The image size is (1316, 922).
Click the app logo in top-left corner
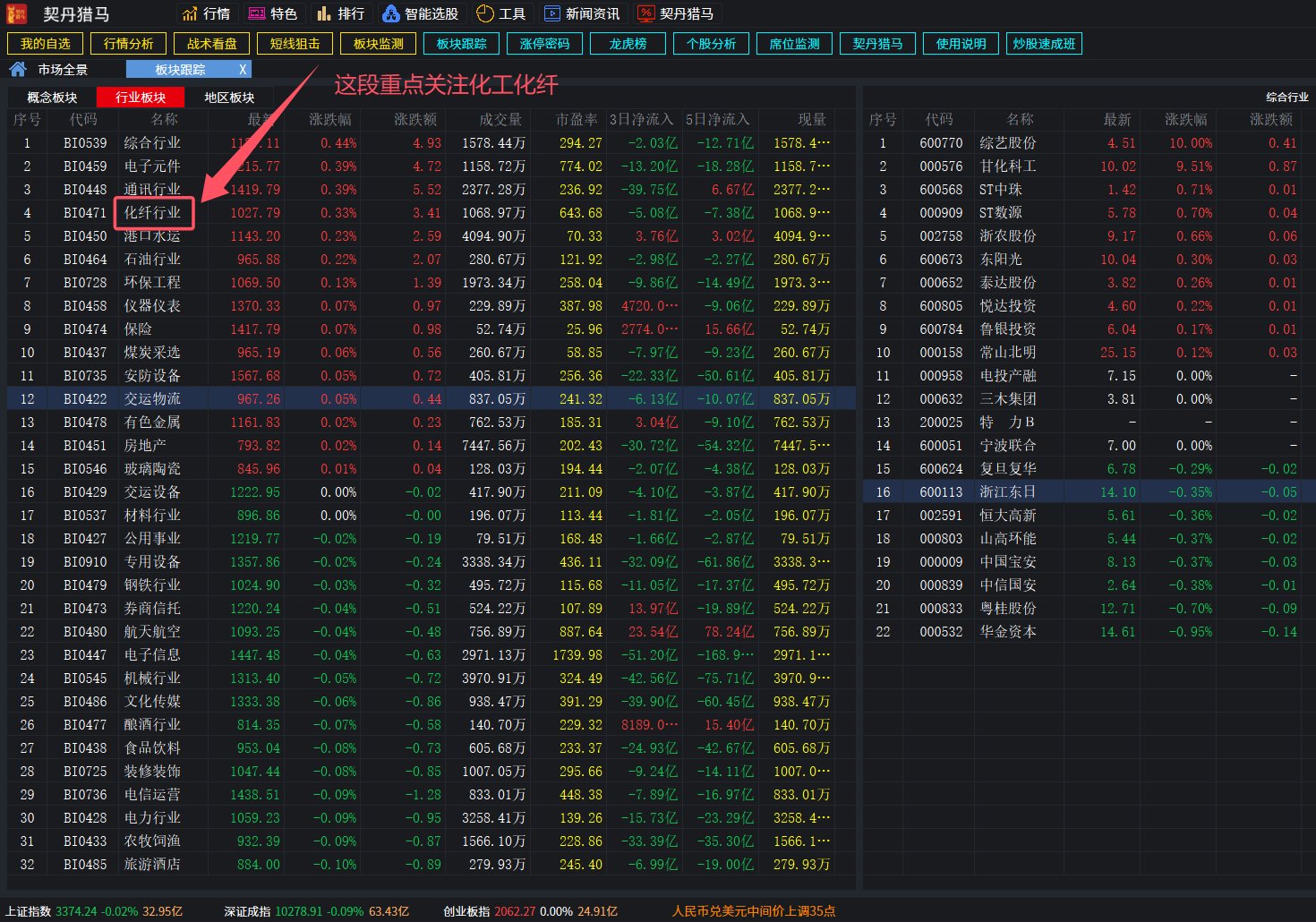coord(16,13)
